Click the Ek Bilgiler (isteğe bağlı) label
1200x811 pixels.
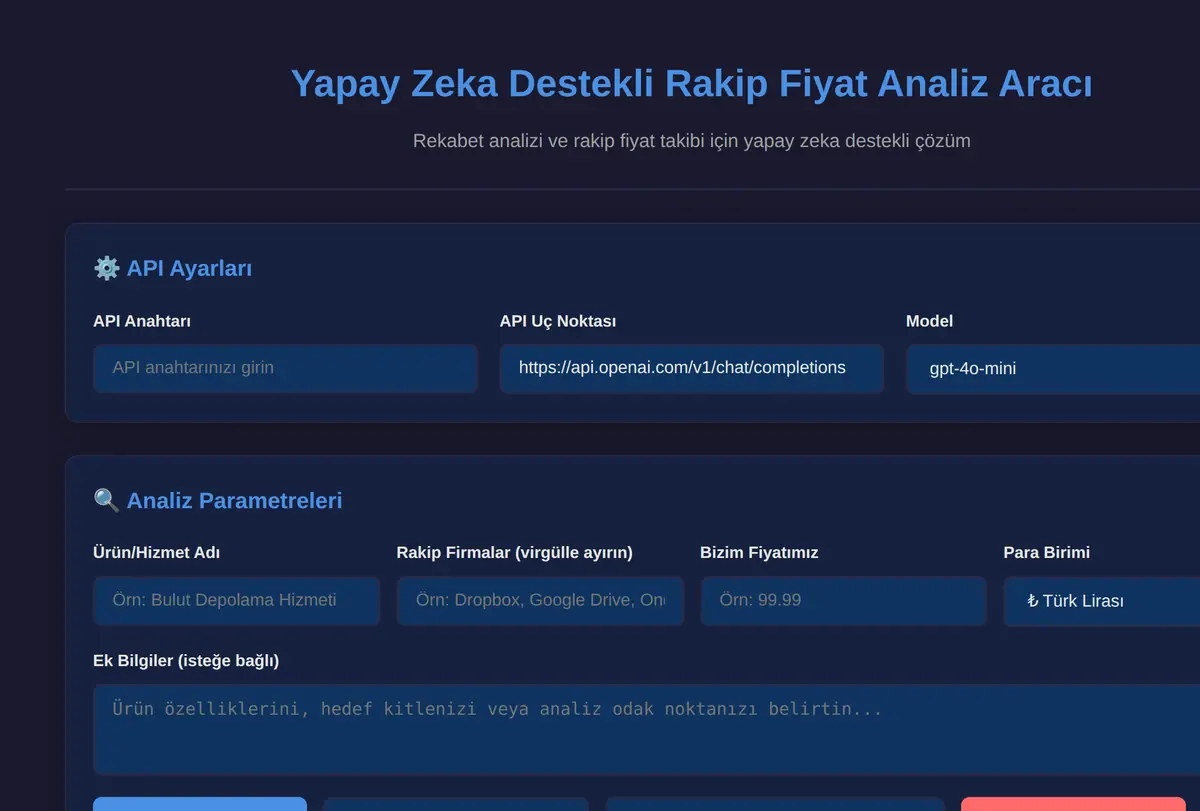pyautogui.click(x=186, y=661)
